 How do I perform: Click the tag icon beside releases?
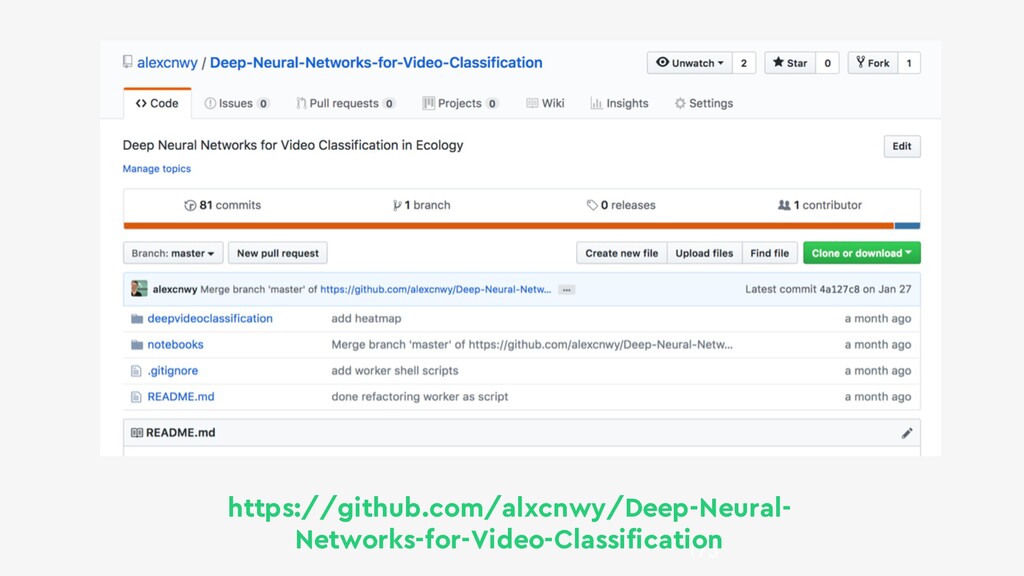[x=592, y=205]
